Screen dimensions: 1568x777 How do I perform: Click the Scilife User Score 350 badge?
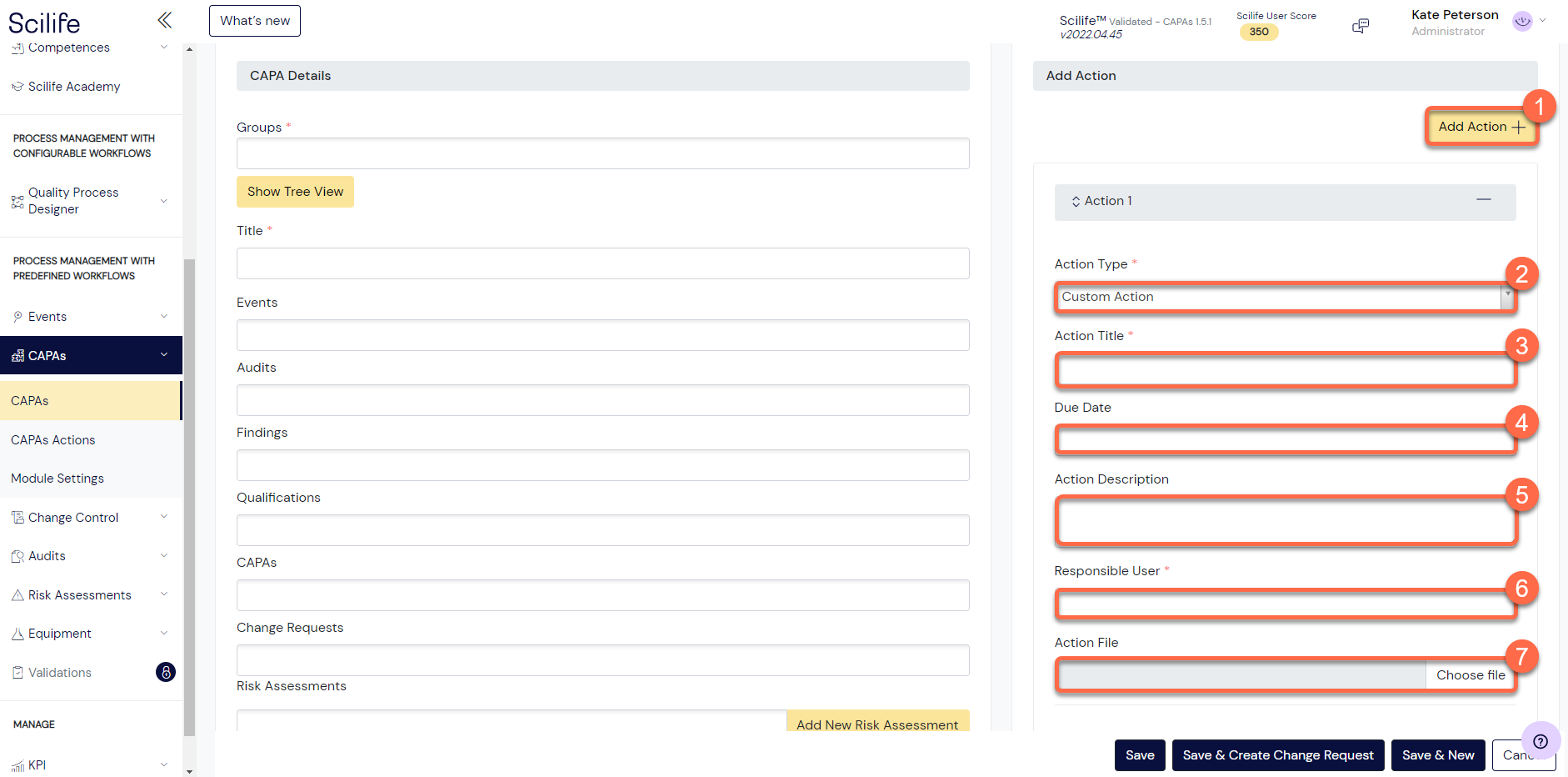click(1259, 32)
